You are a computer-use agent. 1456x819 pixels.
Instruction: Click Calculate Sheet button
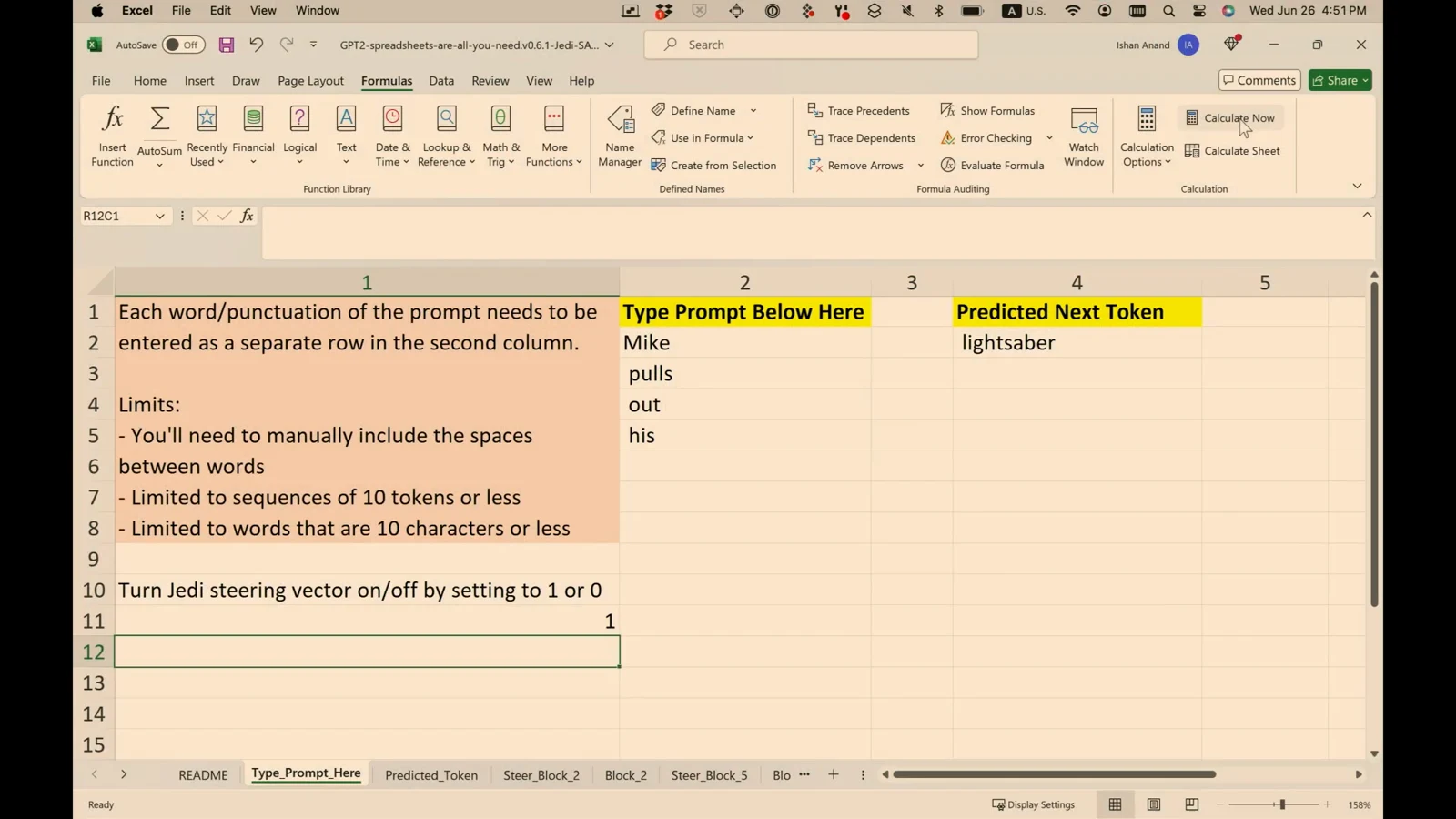tap(1232, 150)
